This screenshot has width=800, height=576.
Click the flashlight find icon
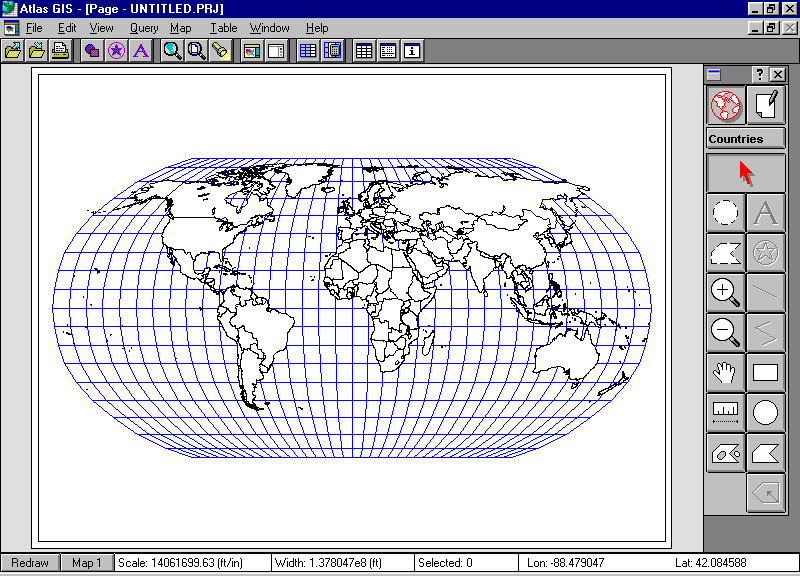[220, 50]
